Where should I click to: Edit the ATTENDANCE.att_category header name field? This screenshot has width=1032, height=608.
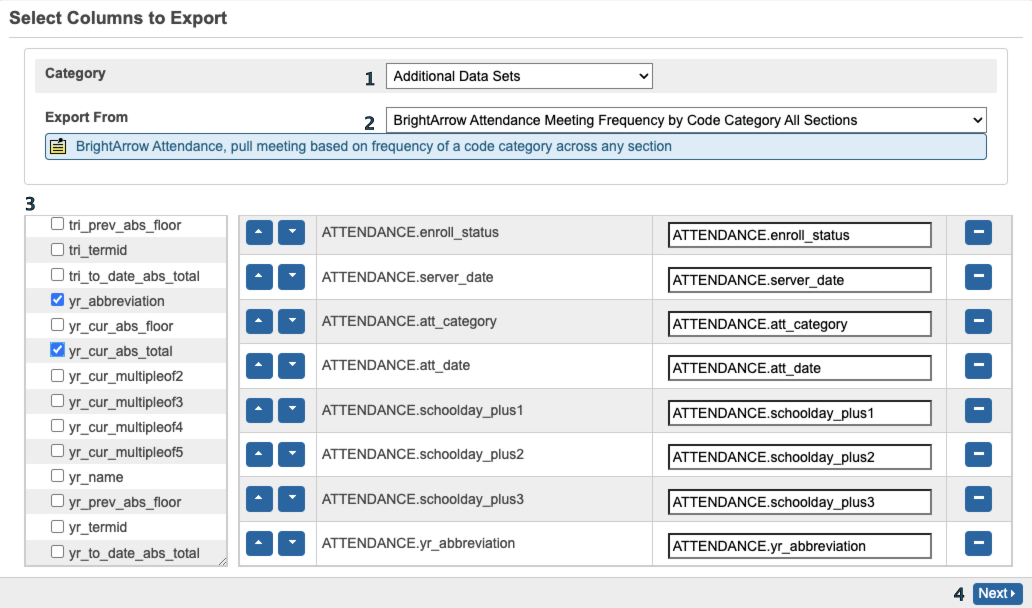tap(800, 324)
